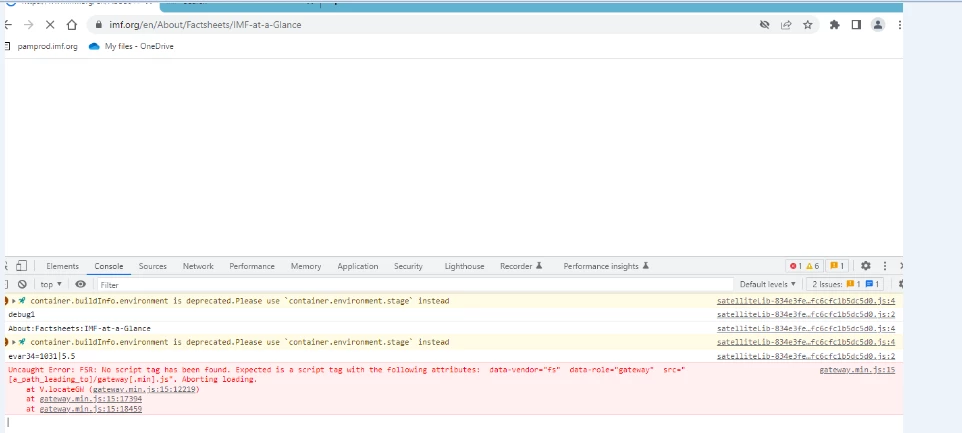The width and height of the screenshot is (962, 433).
Task: Select the debug1 console message
Action: pyautogui.click(x=21, y=315)
